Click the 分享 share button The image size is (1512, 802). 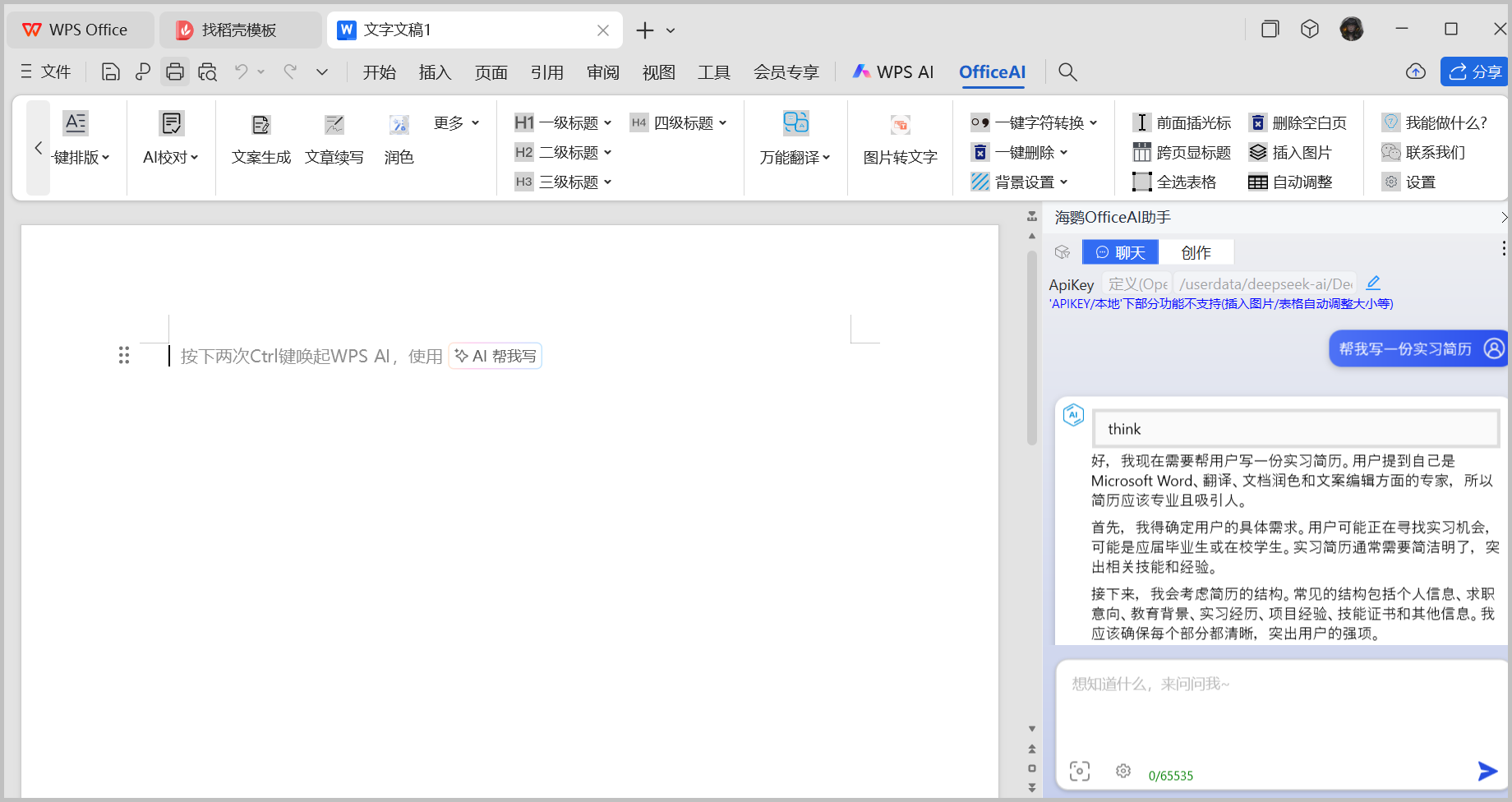[x=1475, y=72]
